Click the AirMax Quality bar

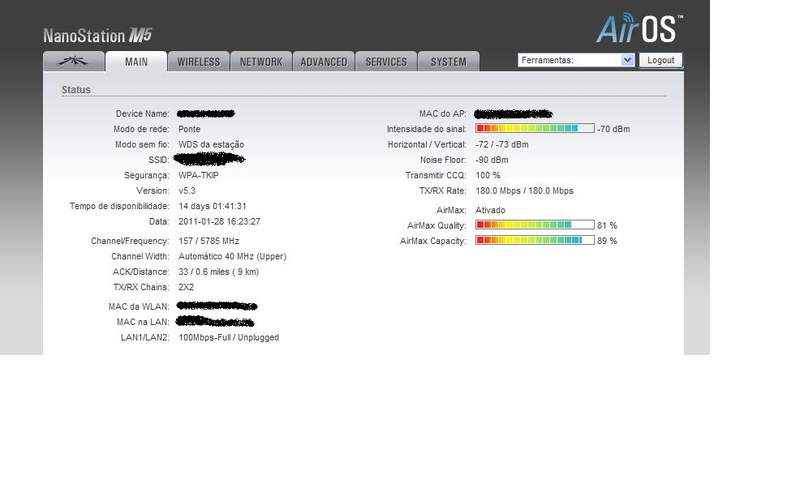click(535, 225)
